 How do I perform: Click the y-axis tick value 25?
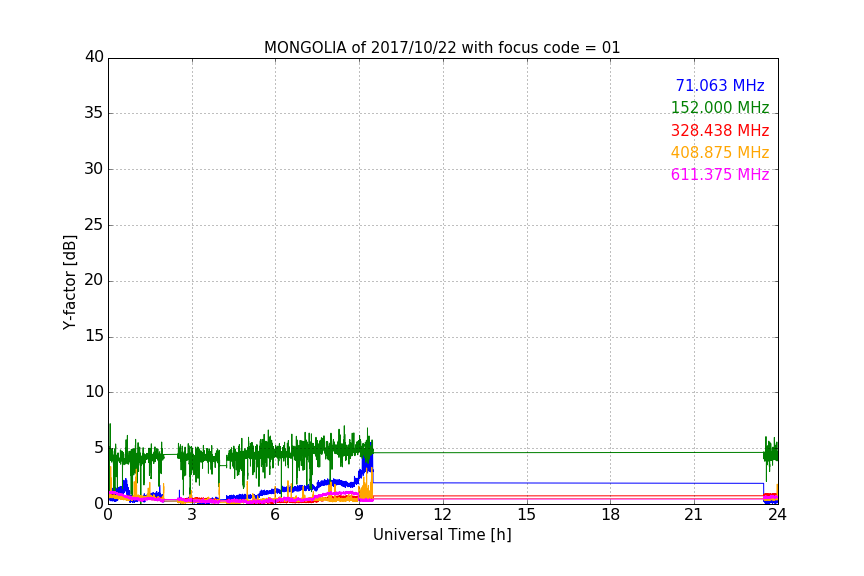pos(94,225)
